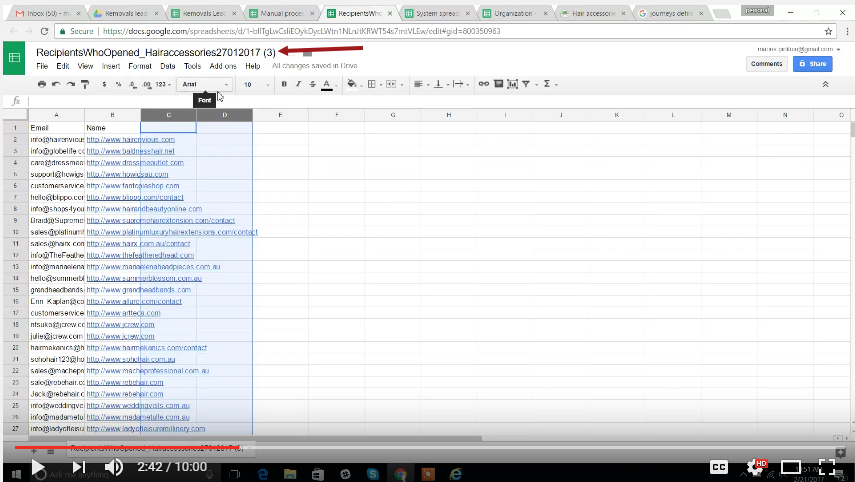Image resolution: width=855 pixels, height=482 pixels.
Task: Click the Comments button
Action: point(766,63)
